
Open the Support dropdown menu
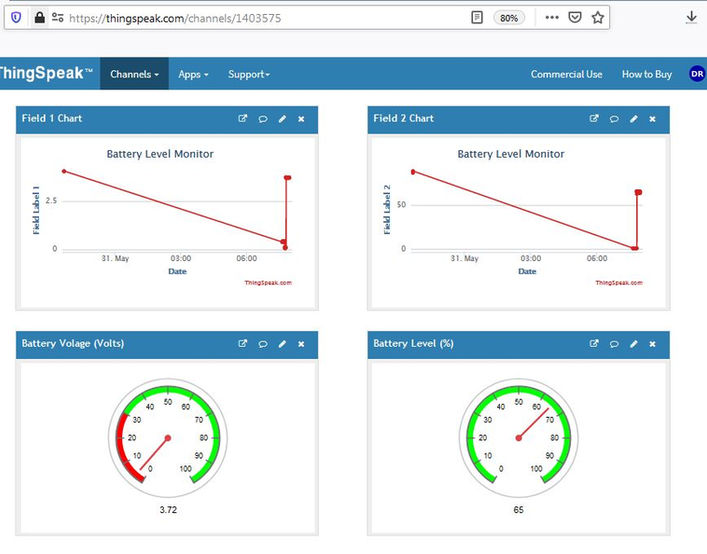pos(248,74)
